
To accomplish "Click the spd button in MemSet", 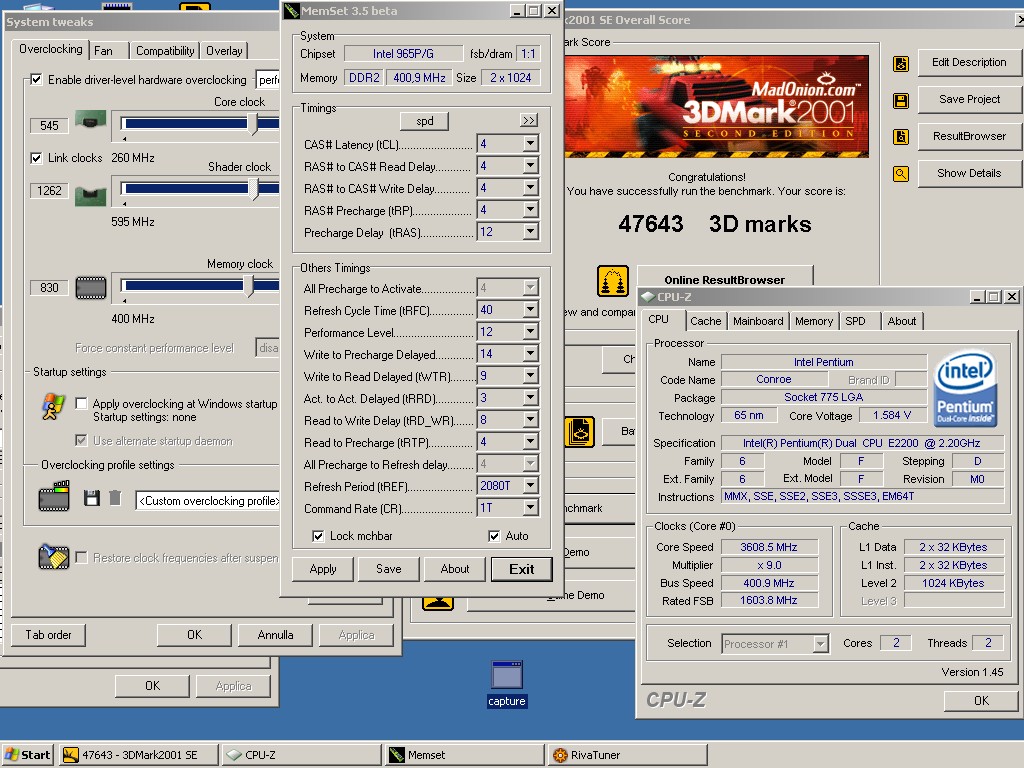I will pyautogui.click(x=424, y=121).
